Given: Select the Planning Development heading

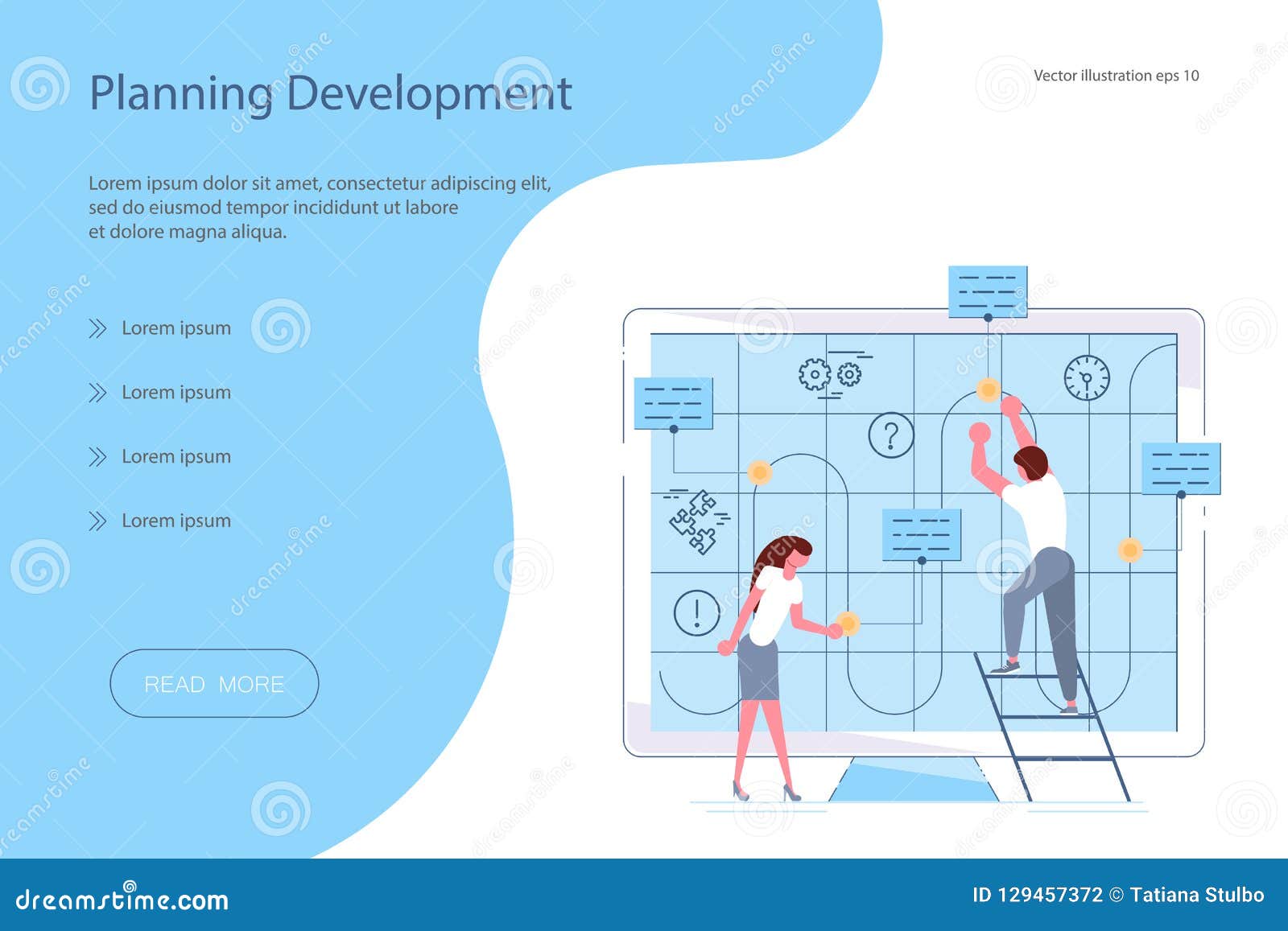Looking at the screenshot, I should (x=332, y=94).
